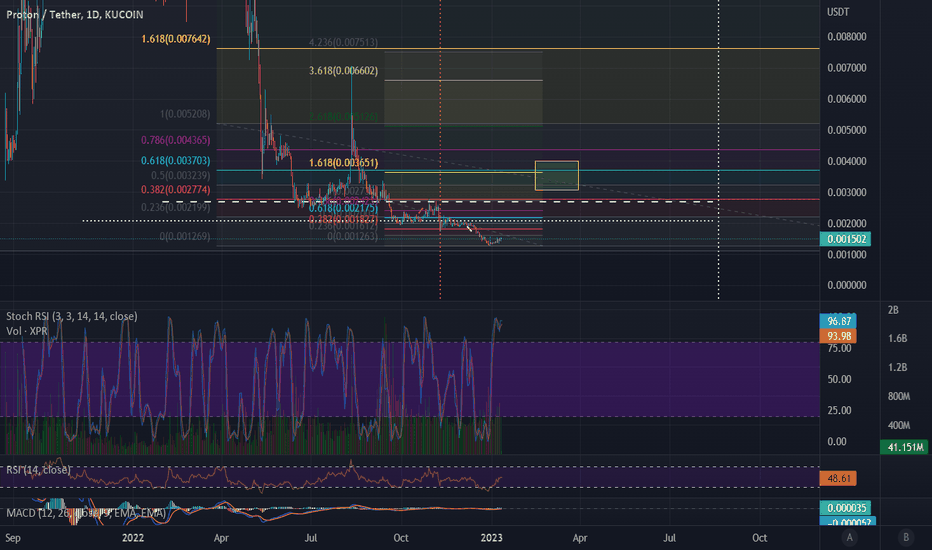The height and width of the screenshot is (550, 932).
Task: Click price axis level 0.006000
Action: [847, 99]
